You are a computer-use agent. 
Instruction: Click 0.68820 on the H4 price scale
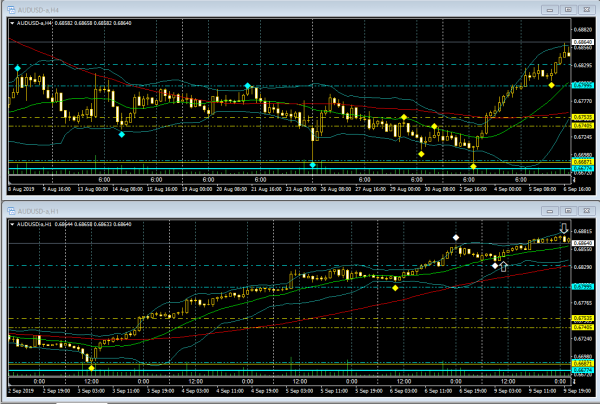(x=583, y=29)
